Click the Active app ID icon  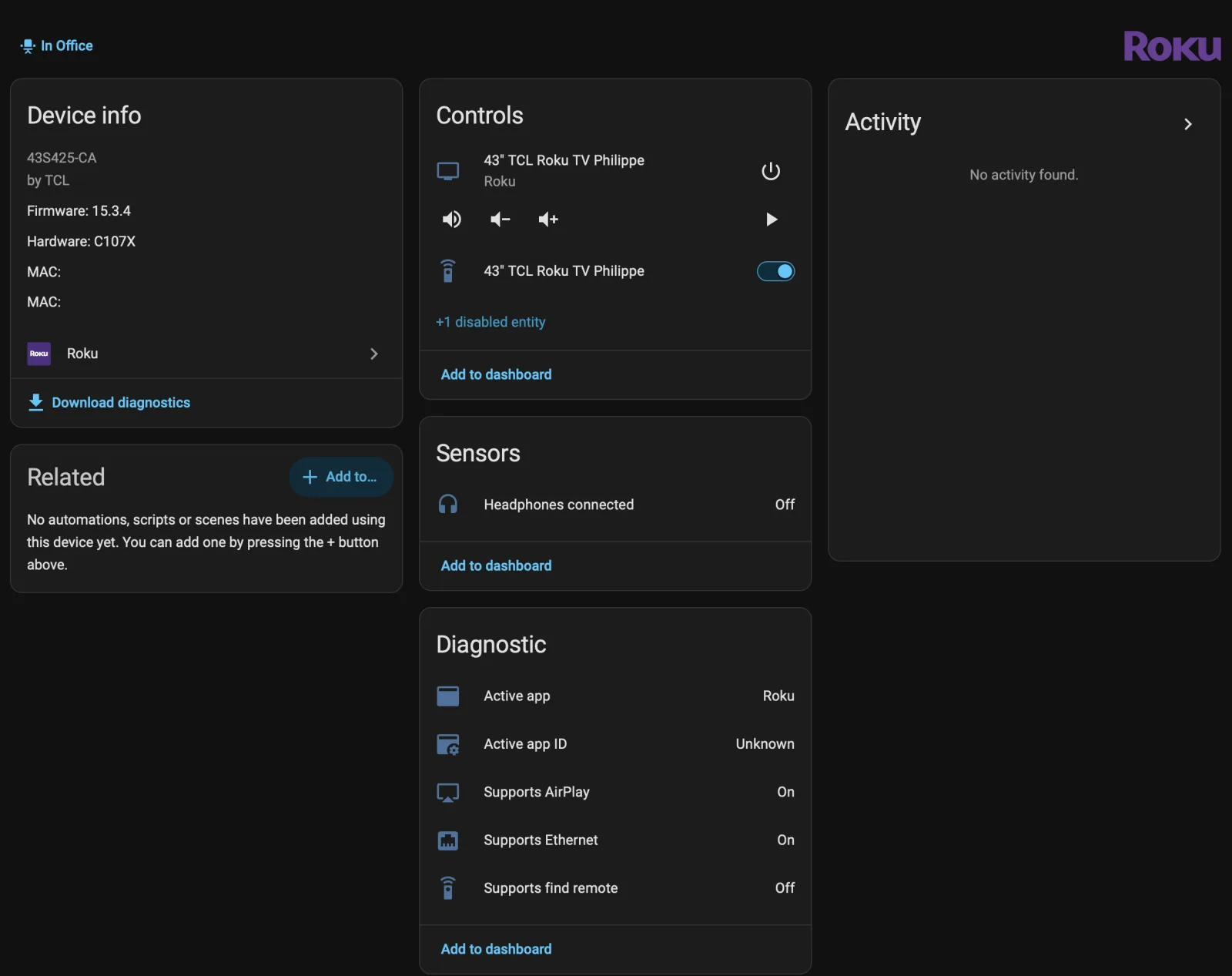click(x=448, y=744)
